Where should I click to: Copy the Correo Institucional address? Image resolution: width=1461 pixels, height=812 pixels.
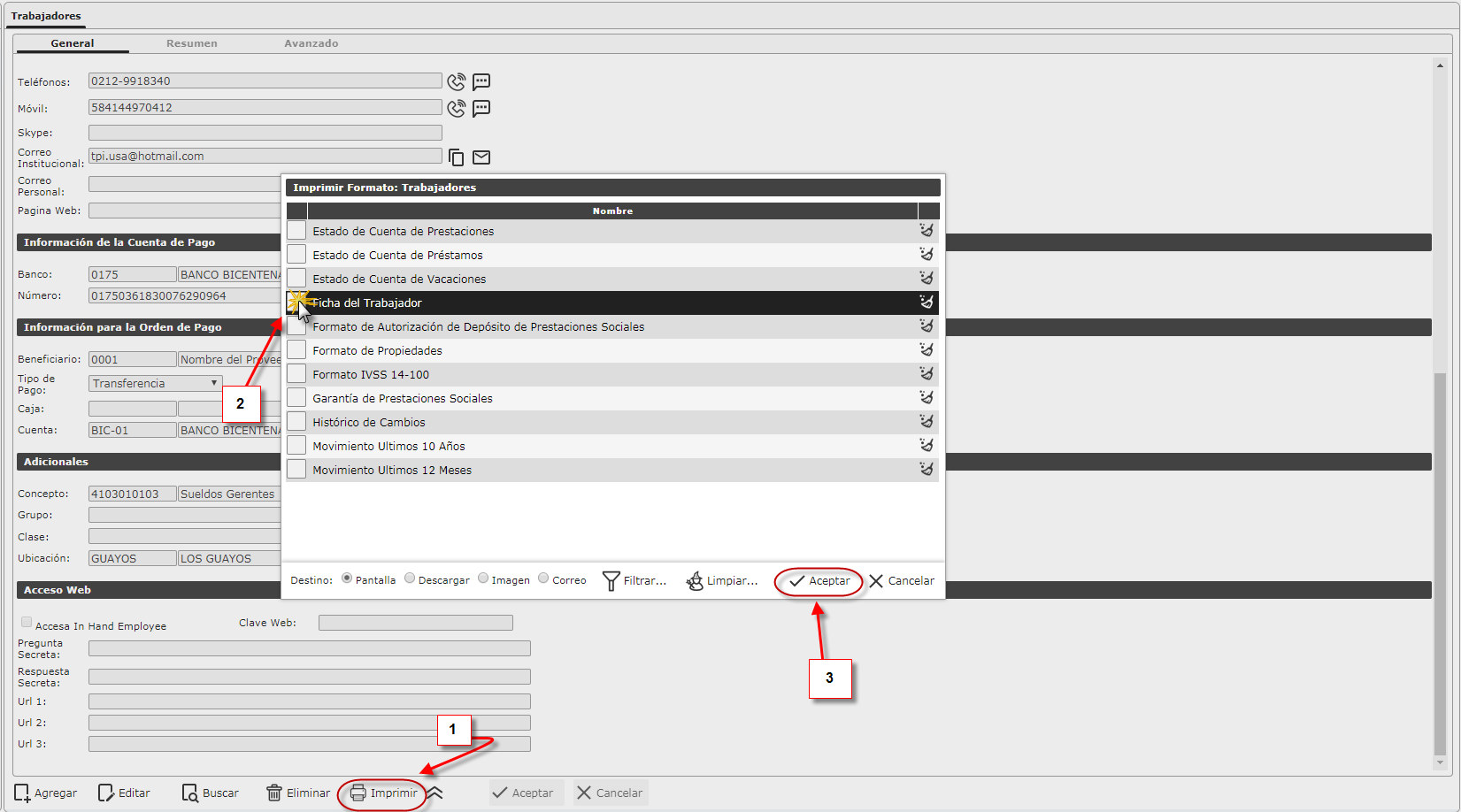(x=456, y=157)
